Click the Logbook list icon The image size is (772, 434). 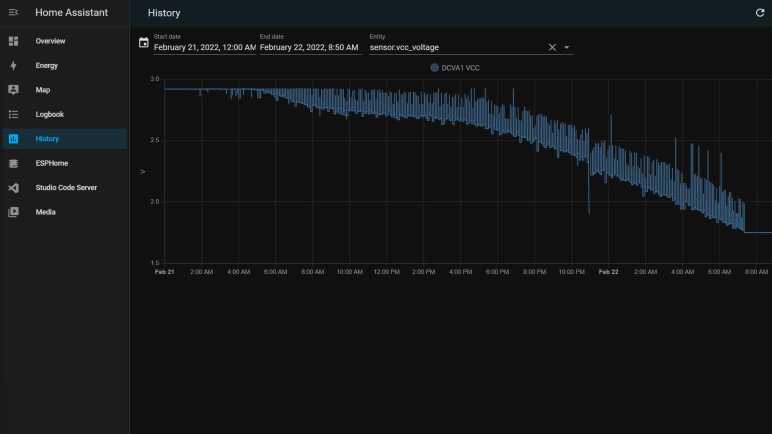(14, 114)
